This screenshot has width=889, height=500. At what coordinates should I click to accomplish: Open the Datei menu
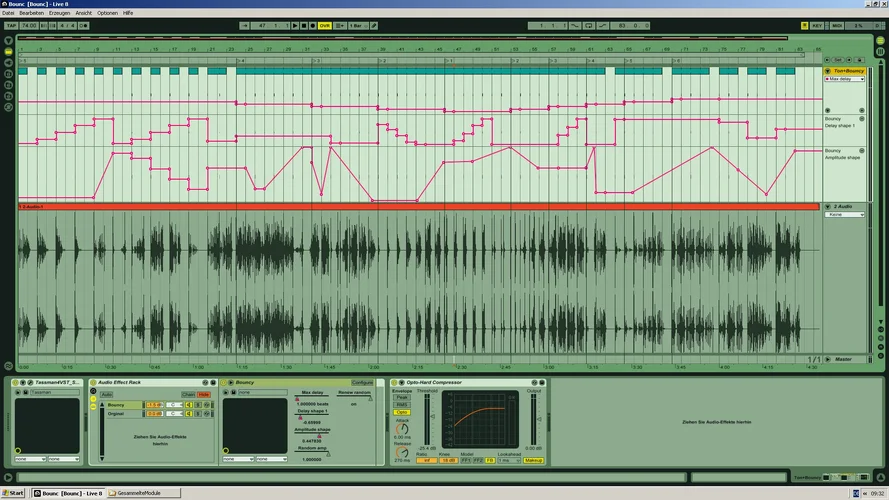coord(9,13)
